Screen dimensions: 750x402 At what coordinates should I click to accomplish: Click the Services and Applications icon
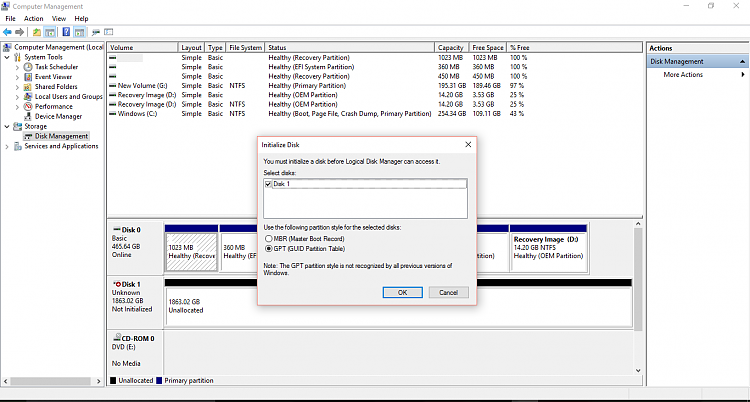(18, 146)
